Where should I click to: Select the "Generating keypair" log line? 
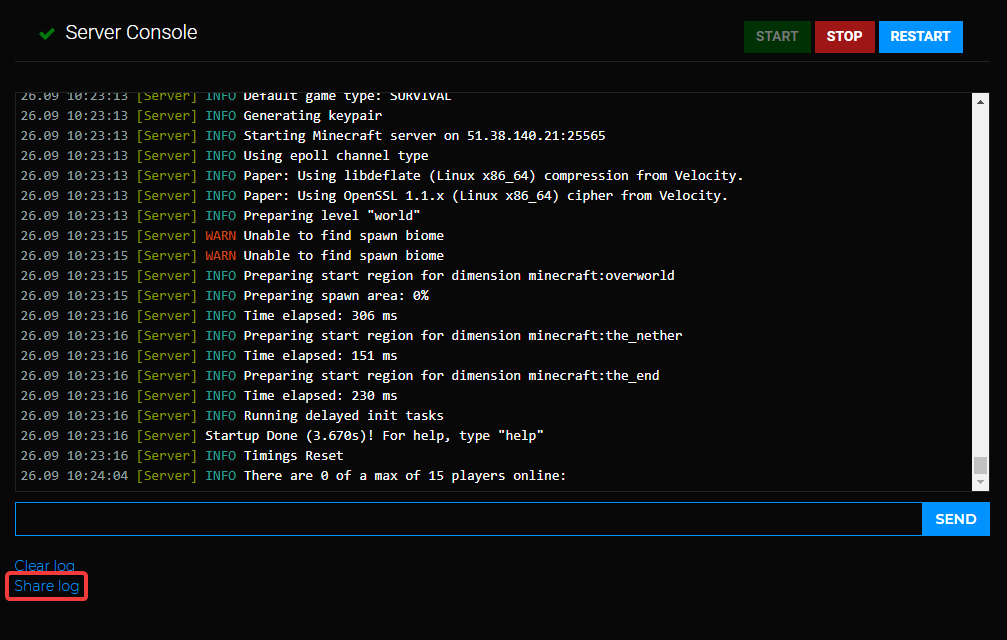point(201,116)
